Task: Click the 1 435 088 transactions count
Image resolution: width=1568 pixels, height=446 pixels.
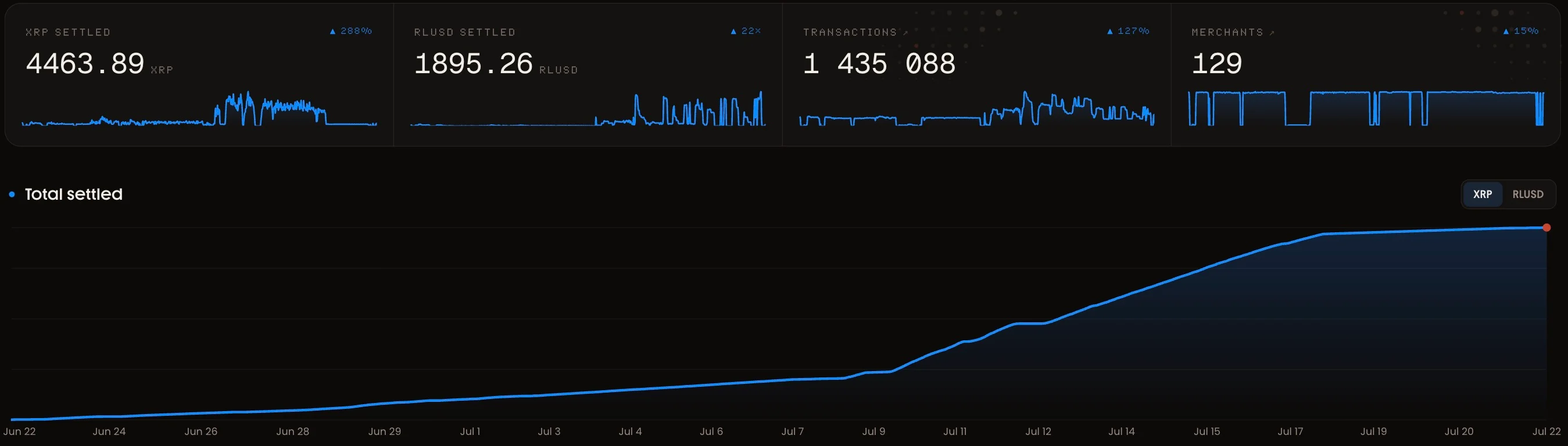Action: (x=879, y=64)
